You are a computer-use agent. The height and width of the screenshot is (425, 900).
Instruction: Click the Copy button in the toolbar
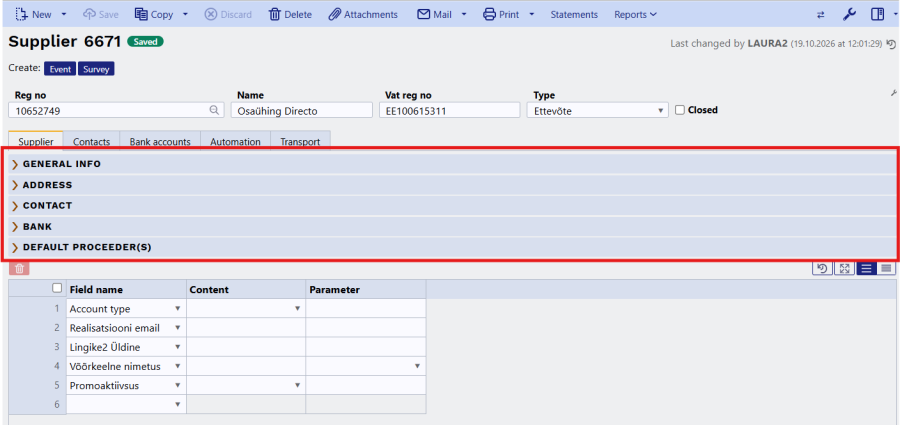(x=153, y=14)
